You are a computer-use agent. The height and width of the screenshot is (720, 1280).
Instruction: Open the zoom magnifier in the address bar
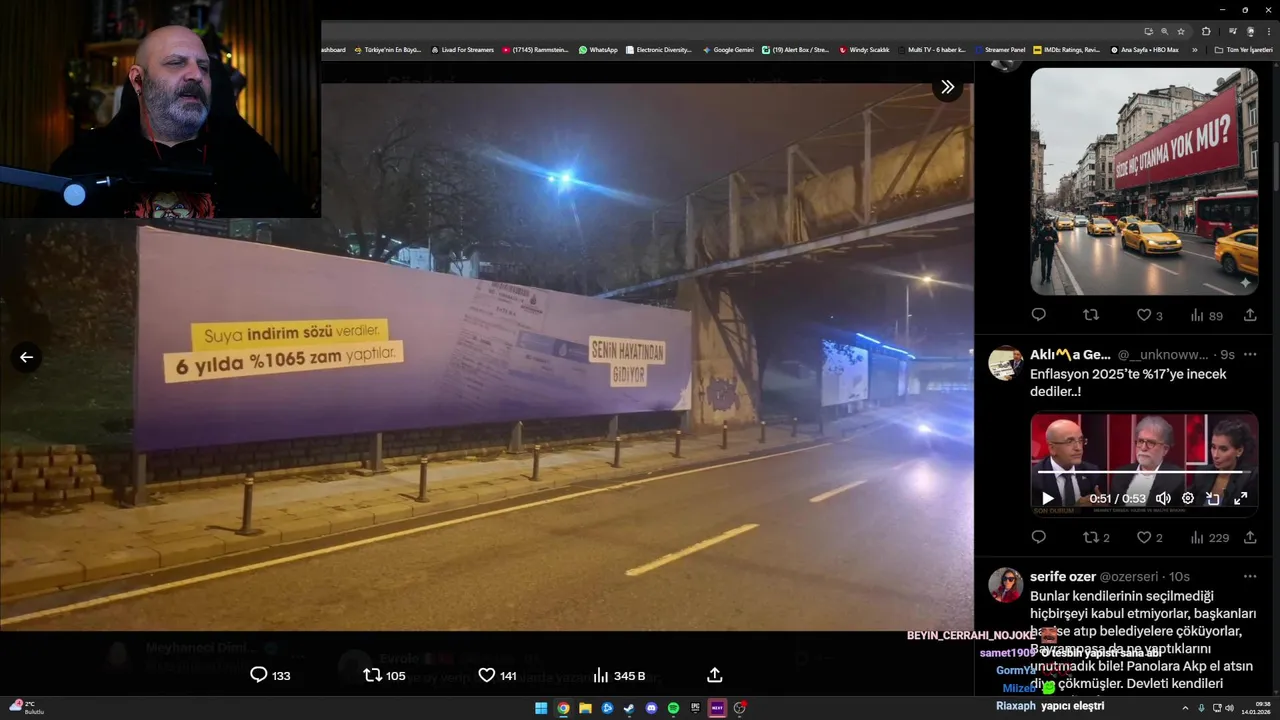pyautogui.click(x=1164, y=31)
